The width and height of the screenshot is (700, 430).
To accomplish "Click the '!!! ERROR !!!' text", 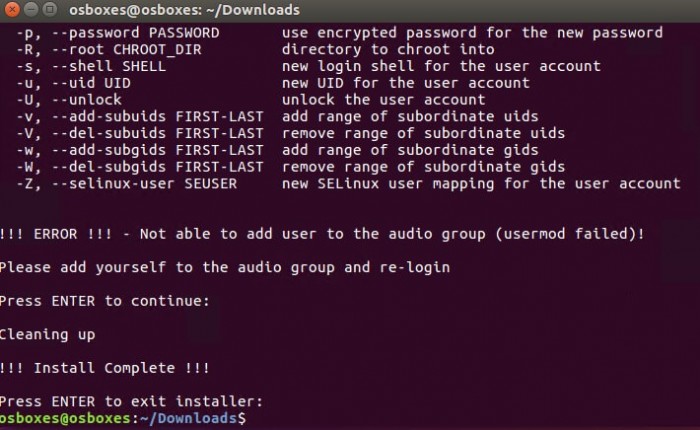I will 56,234.
